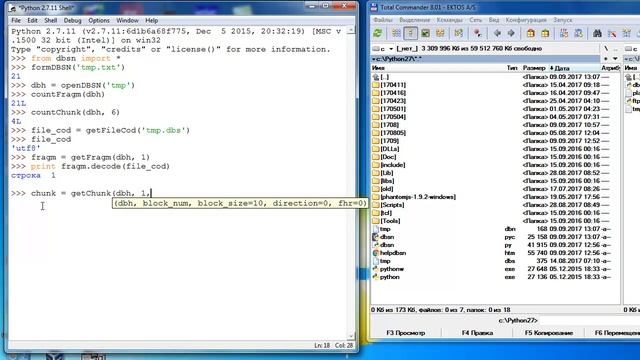Open the Команды menu
Viewport: 640px width, 360px height.
pyautogui.click(x=449, y=20)
